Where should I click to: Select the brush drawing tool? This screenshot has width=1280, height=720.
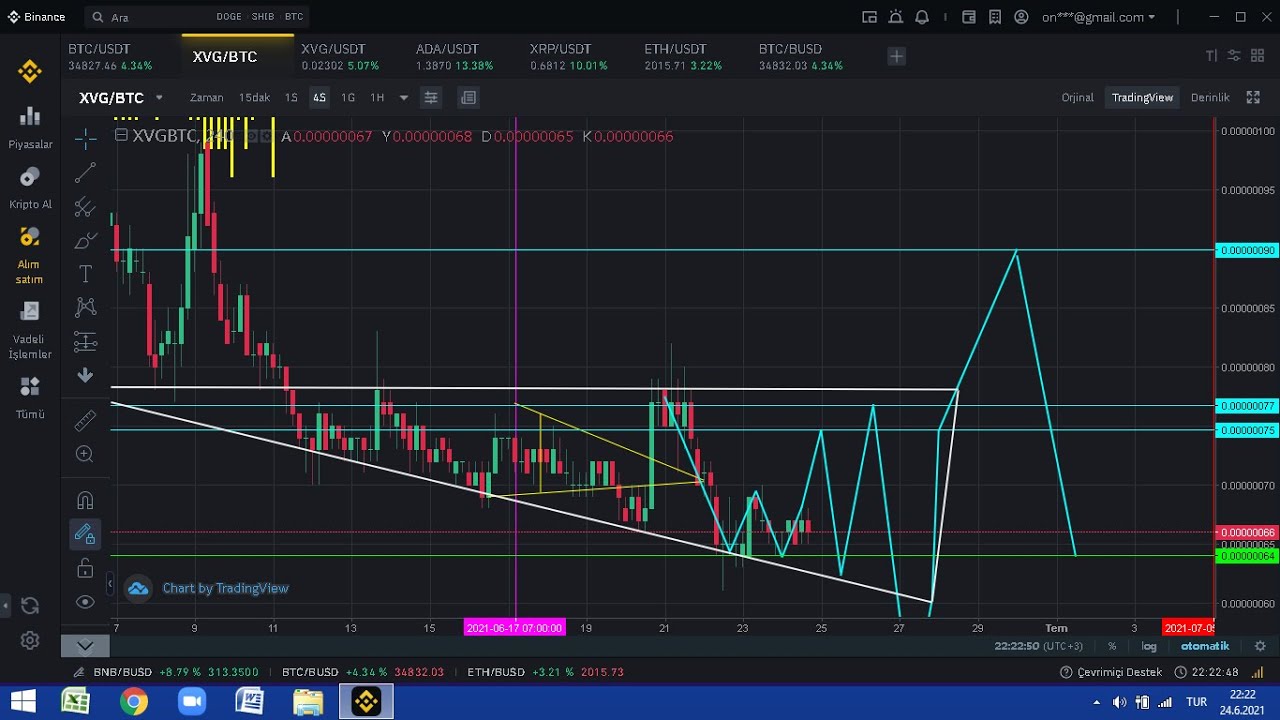[x=85, y=241]
